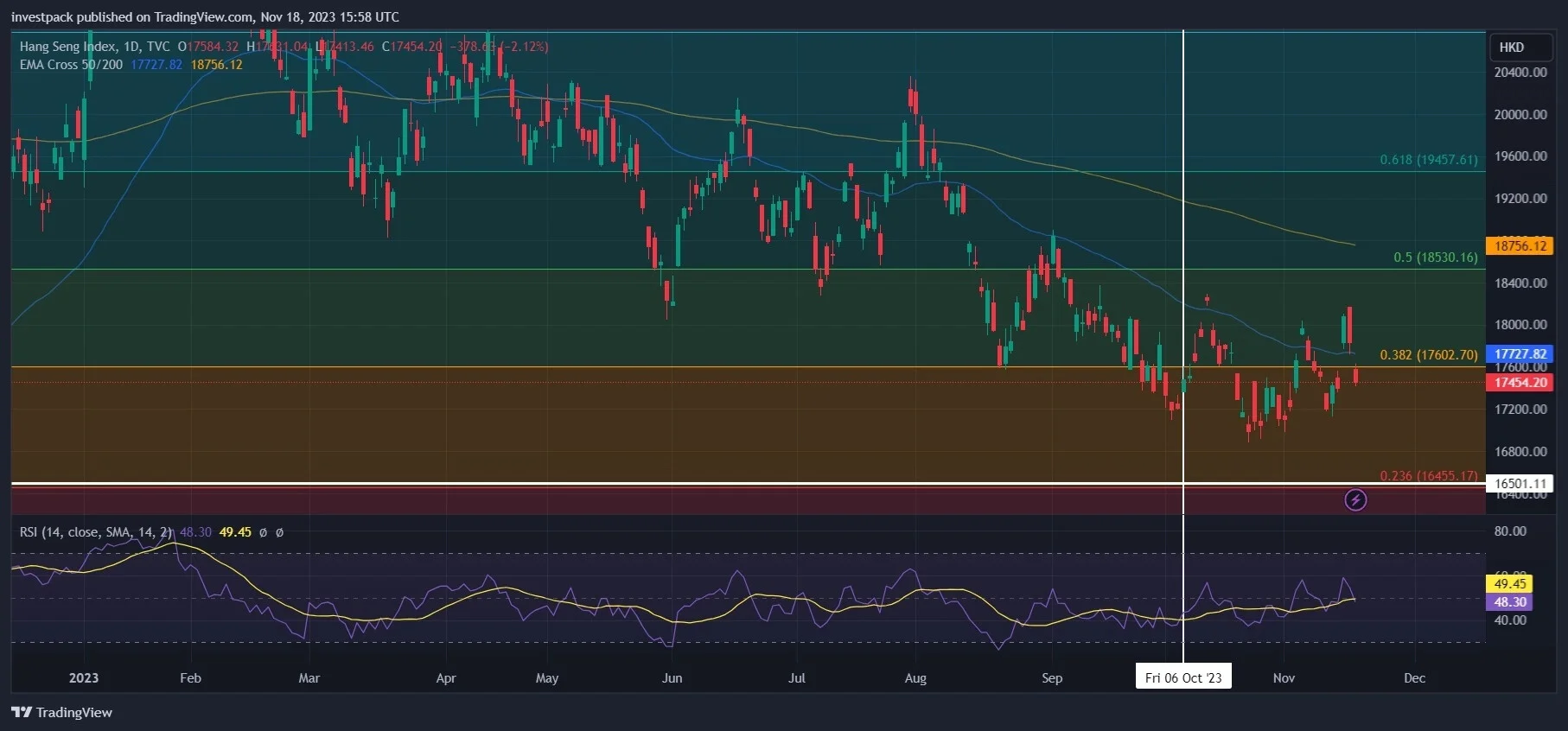
Task: Click the 0.5 (18530.16) Fibonacci level label
Action: pyautogui.click(x=1436, y=257)
